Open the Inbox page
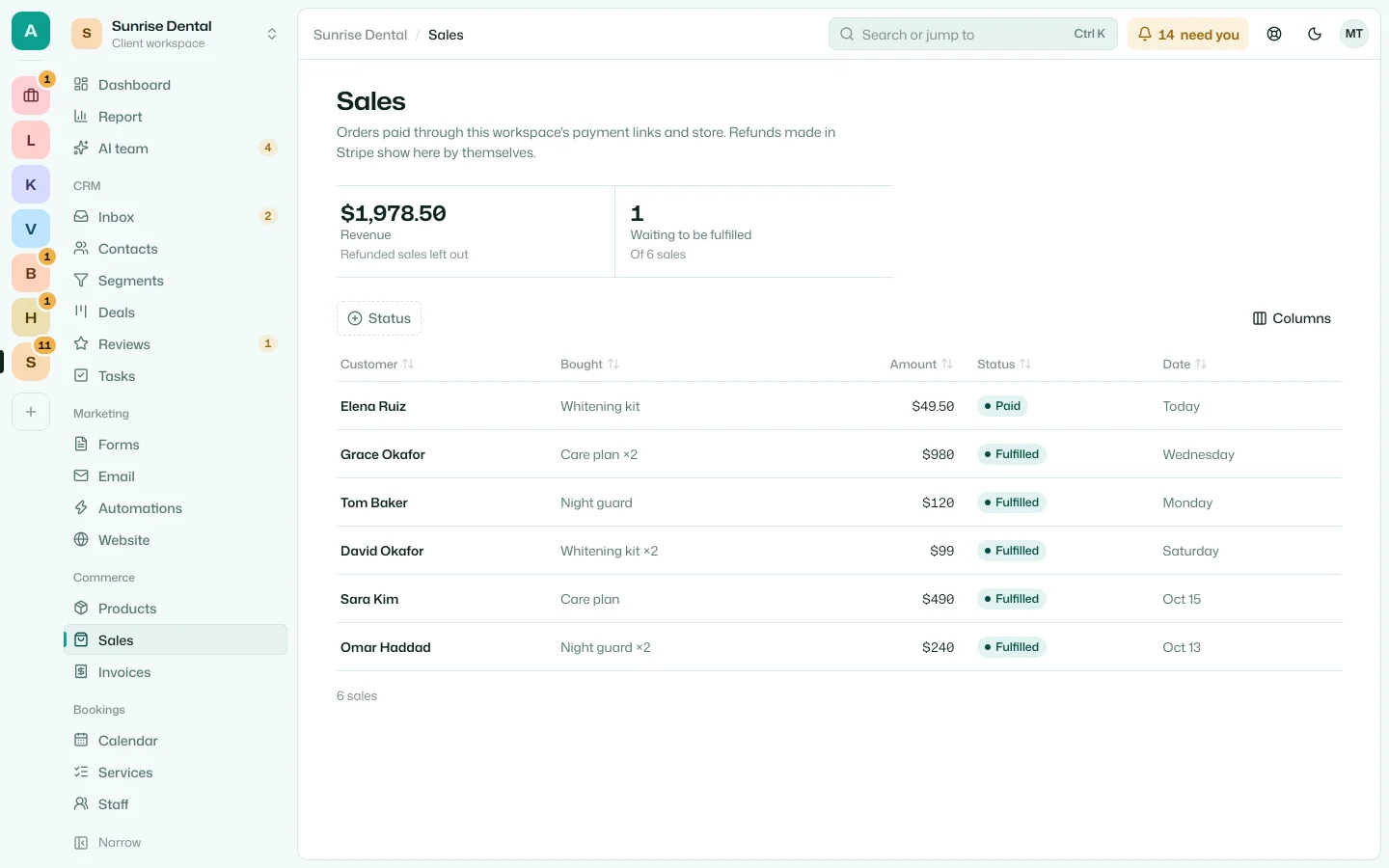The height and width of the screenshot is (868, 1389). pos(176,217)
